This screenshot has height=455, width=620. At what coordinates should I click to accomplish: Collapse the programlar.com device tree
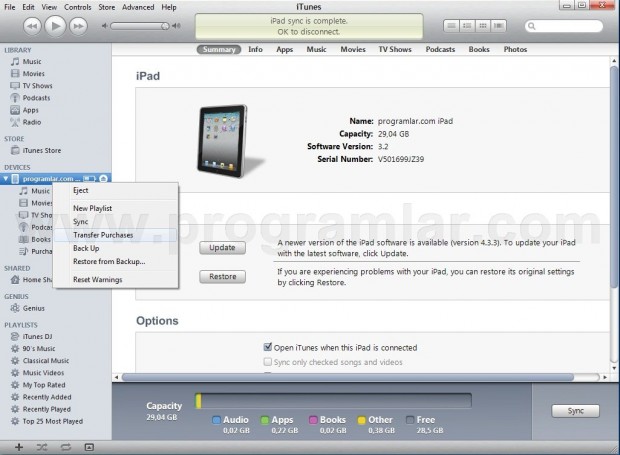click(x=6, y=179)
